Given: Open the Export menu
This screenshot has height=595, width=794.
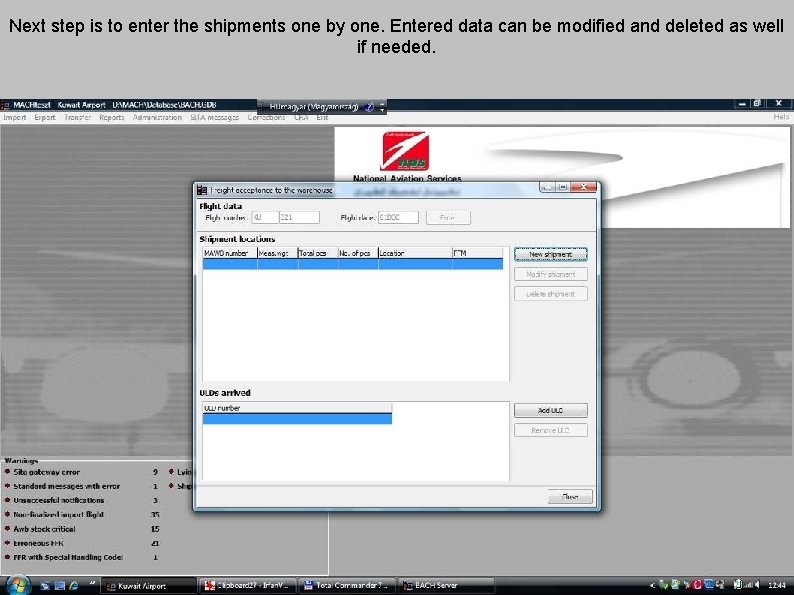Looking at the screenshot, I should 45,117.
